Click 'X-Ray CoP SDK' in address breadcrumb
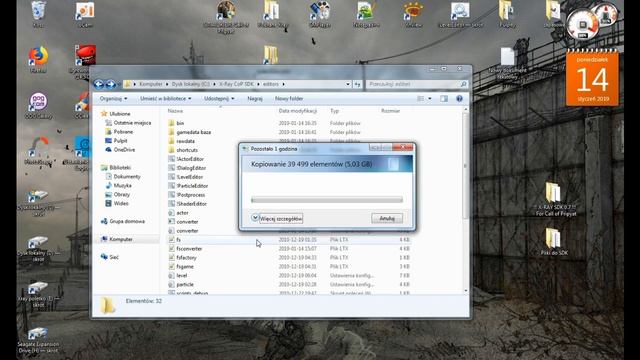This screenshot has height=360, width=640. tap(236, 84)
